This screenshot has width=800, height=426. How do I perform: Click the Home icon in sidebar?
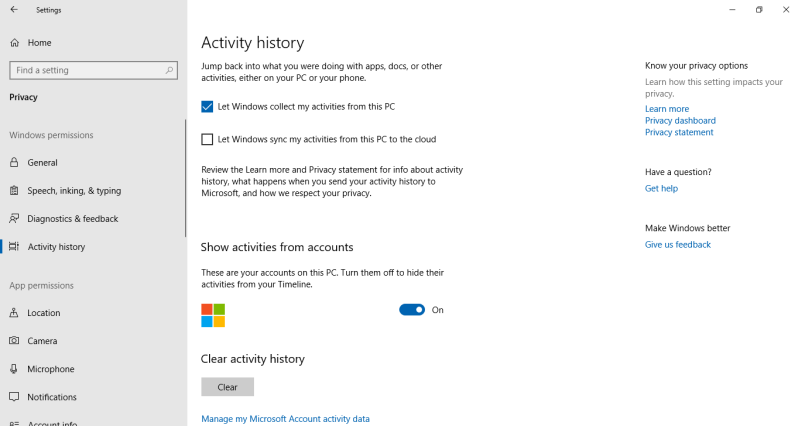click(15, 43)
